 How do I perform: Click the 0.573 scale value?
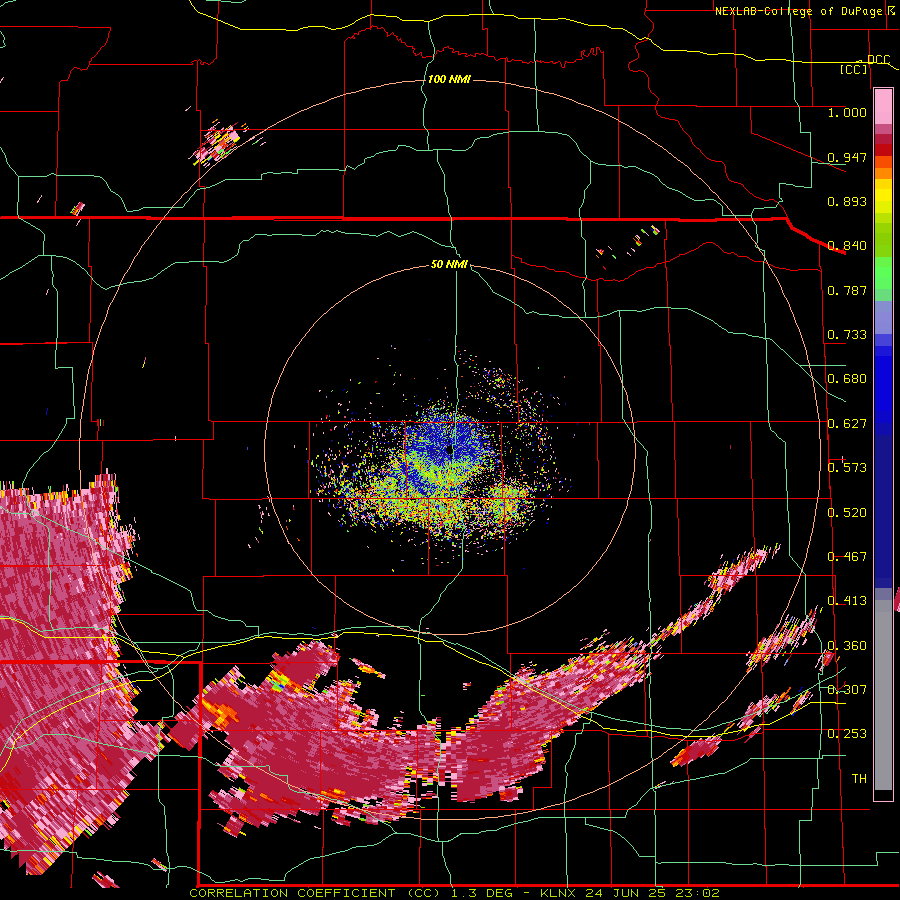847,468
